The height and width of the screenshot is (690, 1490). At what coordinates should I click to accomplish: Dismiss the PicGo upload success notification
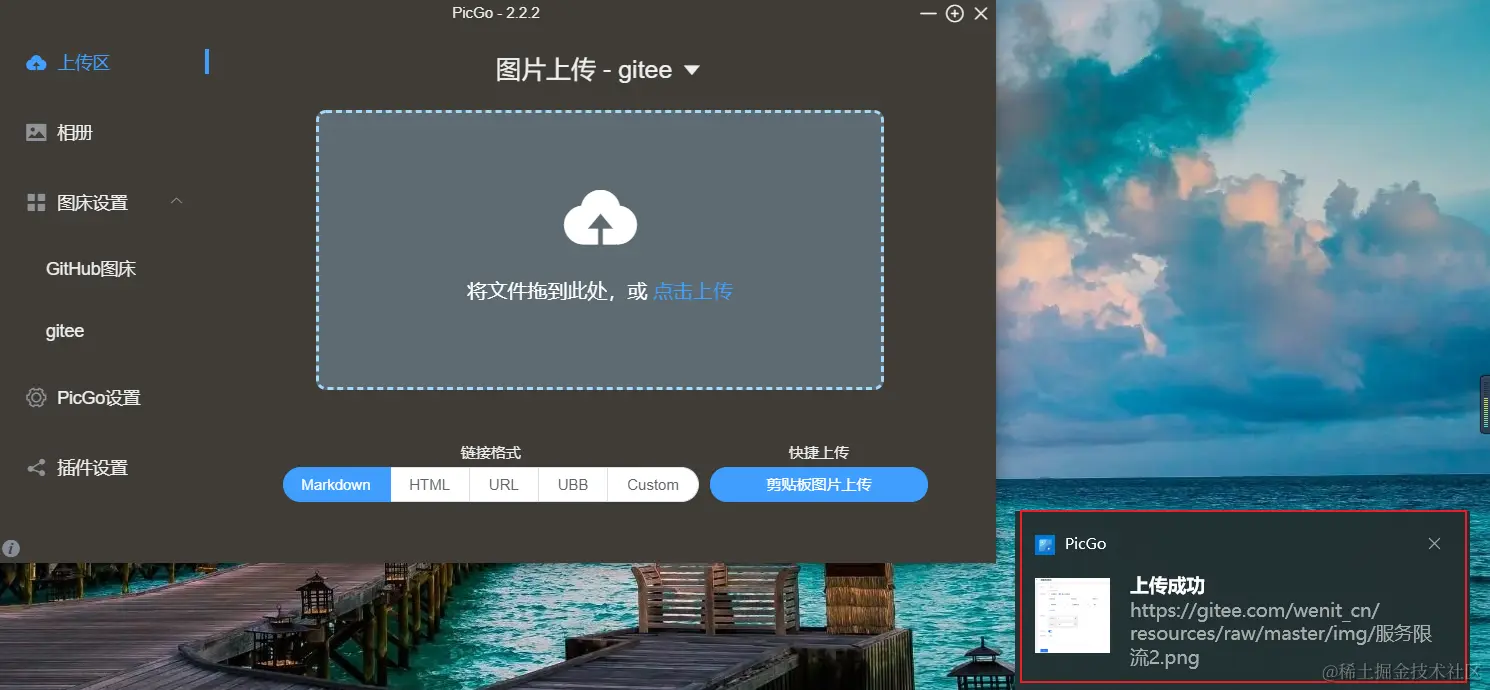1434,544
